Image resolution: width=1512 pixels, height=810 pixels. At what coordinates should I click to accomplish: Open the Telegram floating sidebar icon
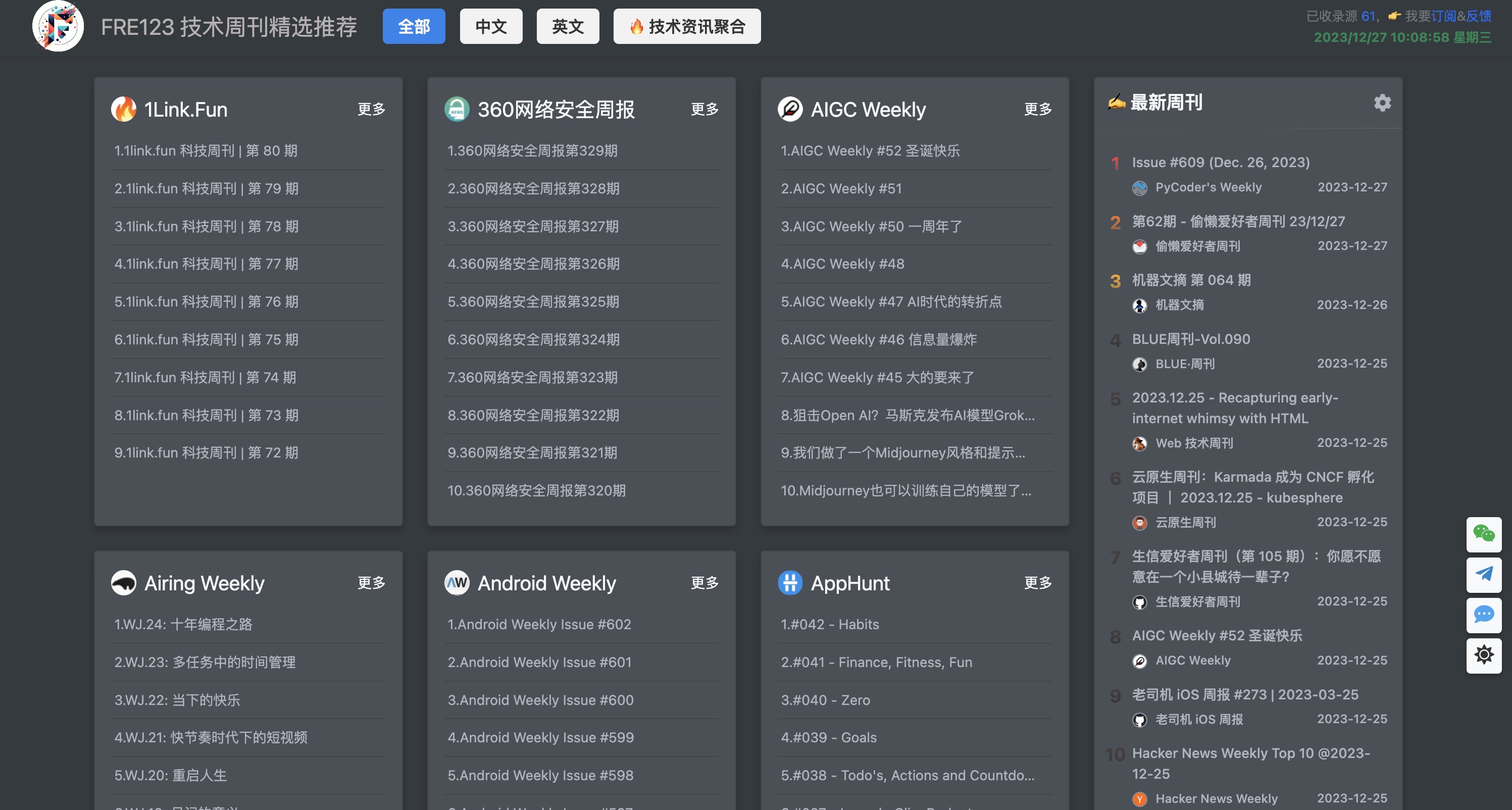pyautogui.click(x=1484, y=575)
